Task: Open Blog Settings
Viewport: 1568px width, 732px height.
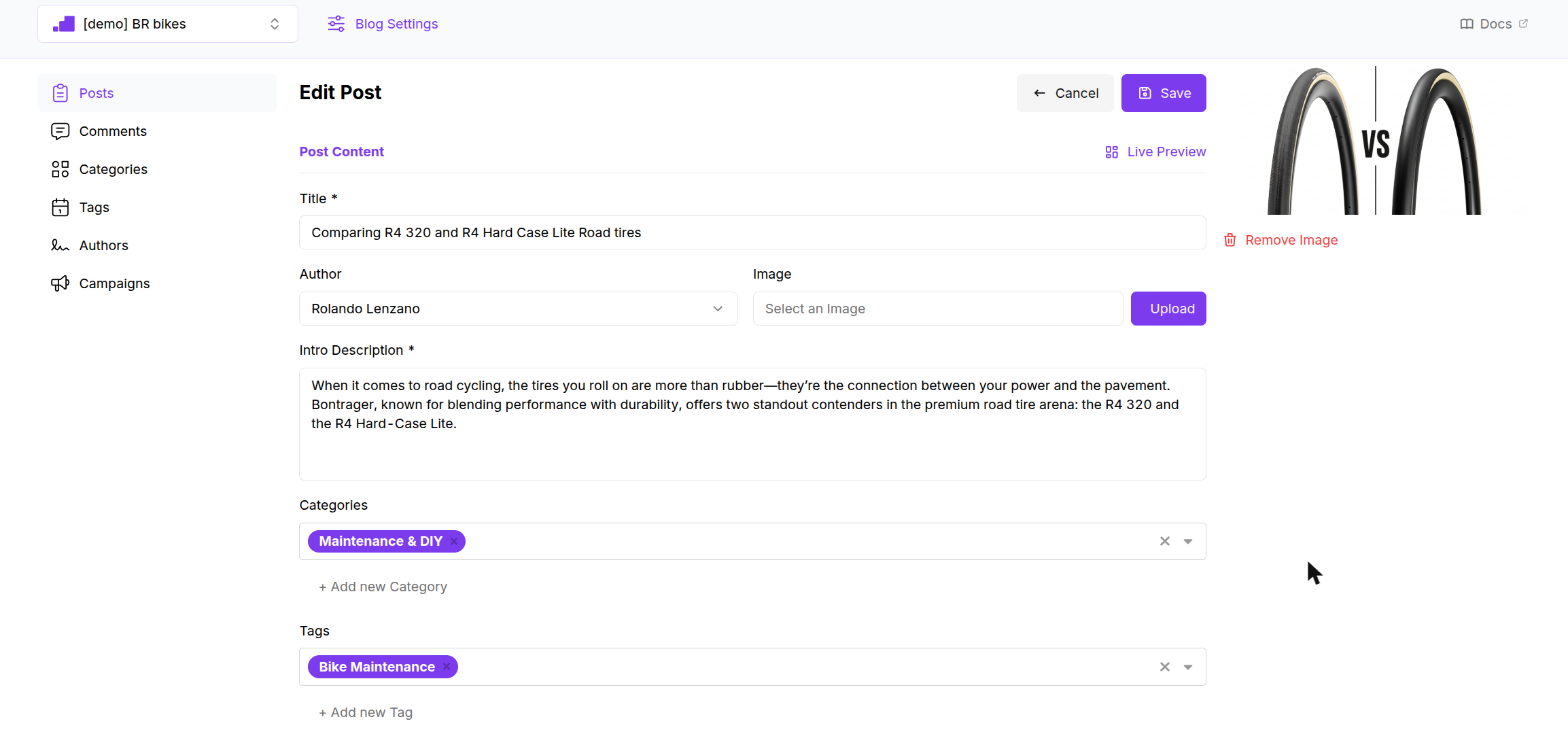Action: coord(383,24)
